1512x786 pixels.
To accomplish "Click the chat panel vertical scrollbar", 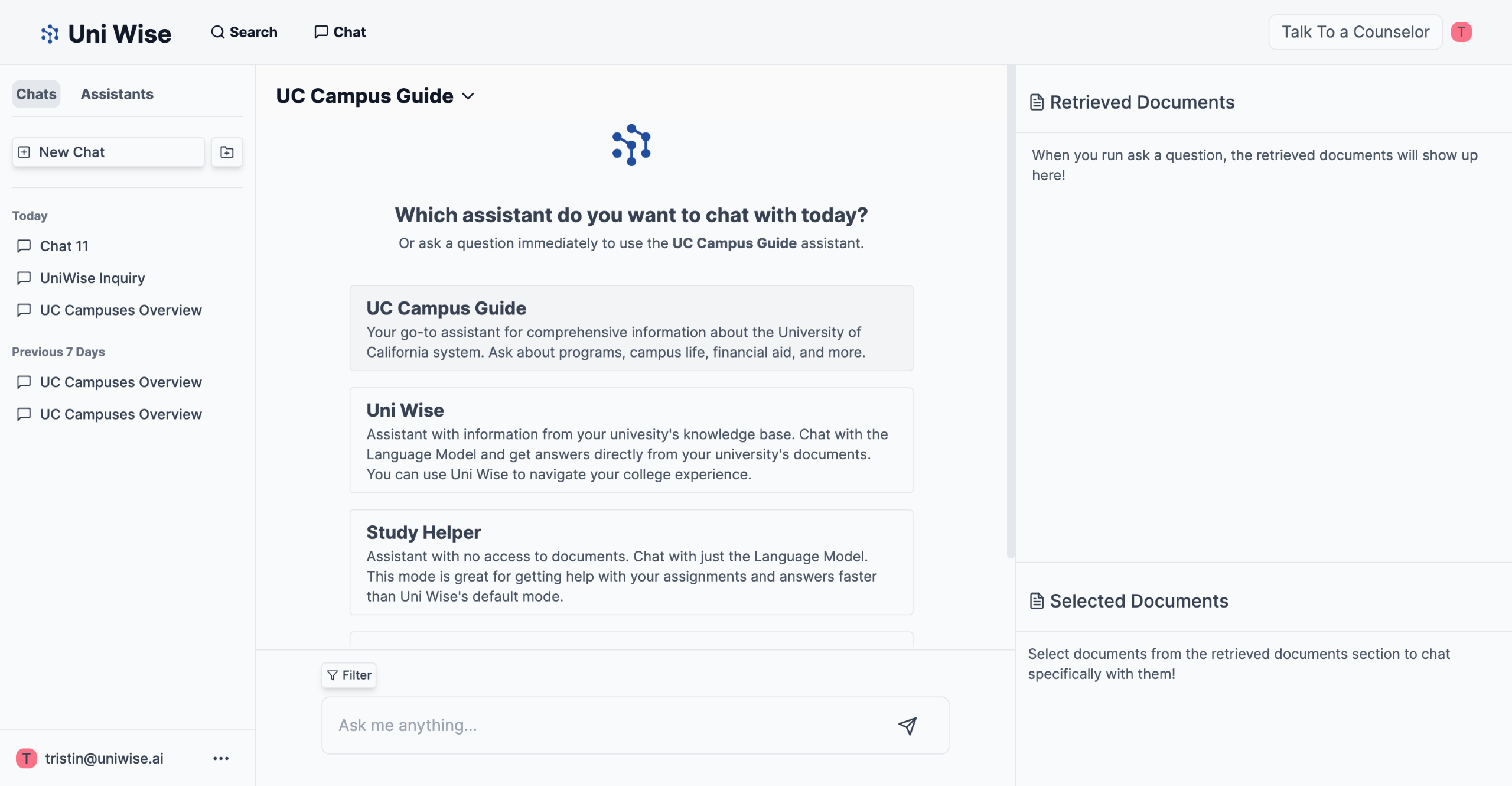I will (1011, 313).
